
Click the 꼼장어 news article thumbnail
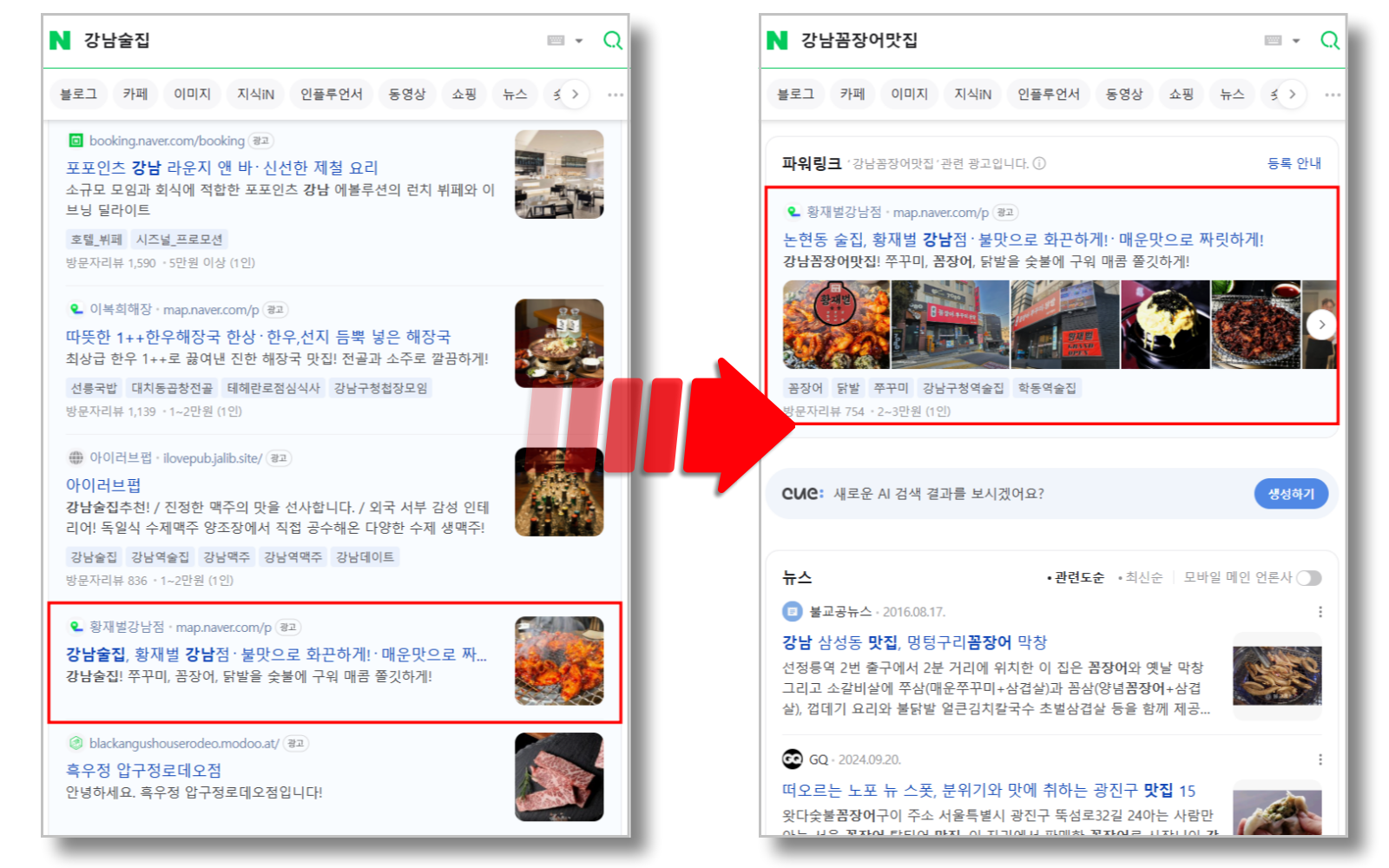click(1277, 676)
